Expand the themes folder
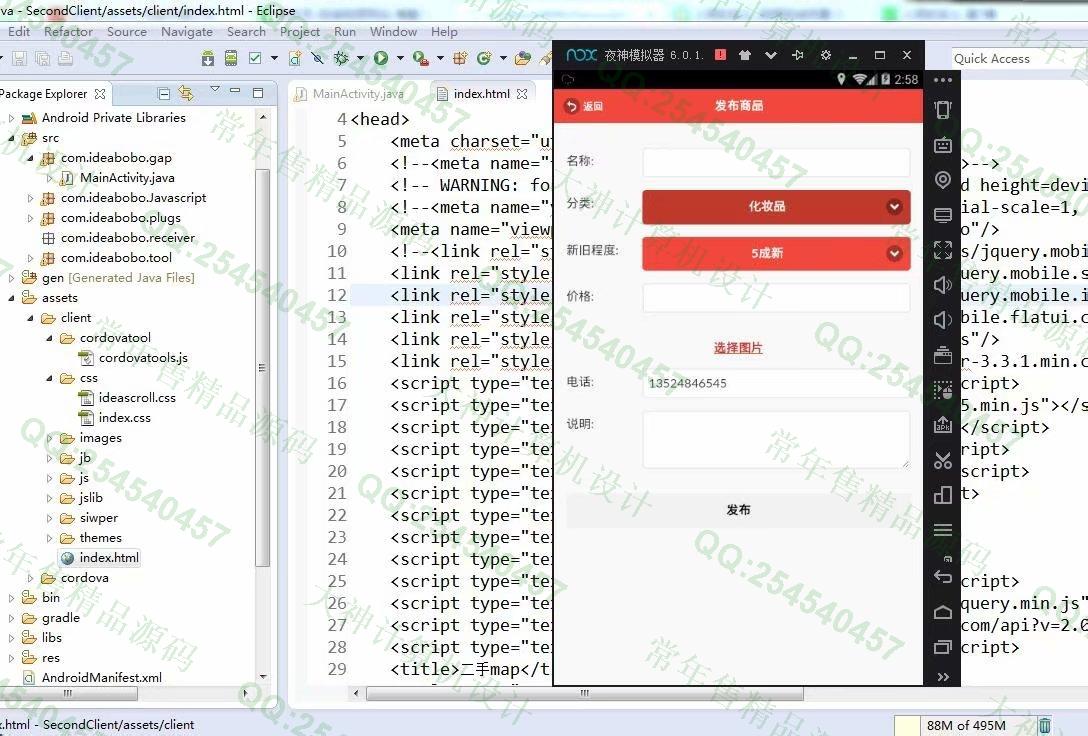1088x736 pixels. pos(49,538)
